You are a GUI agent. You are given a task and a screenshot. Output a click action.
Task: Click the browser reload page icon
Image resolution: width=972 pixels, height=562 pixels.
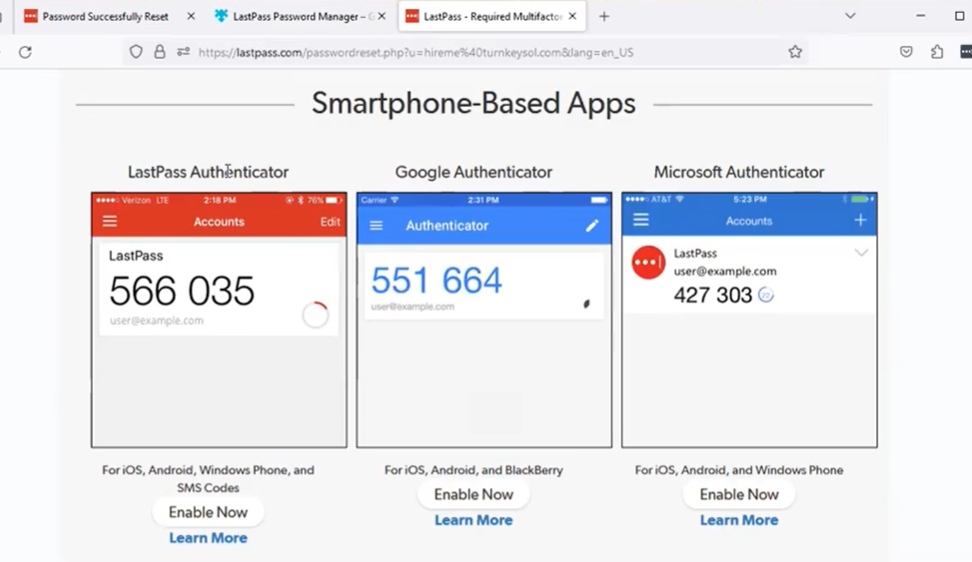[x=25, y=52]
